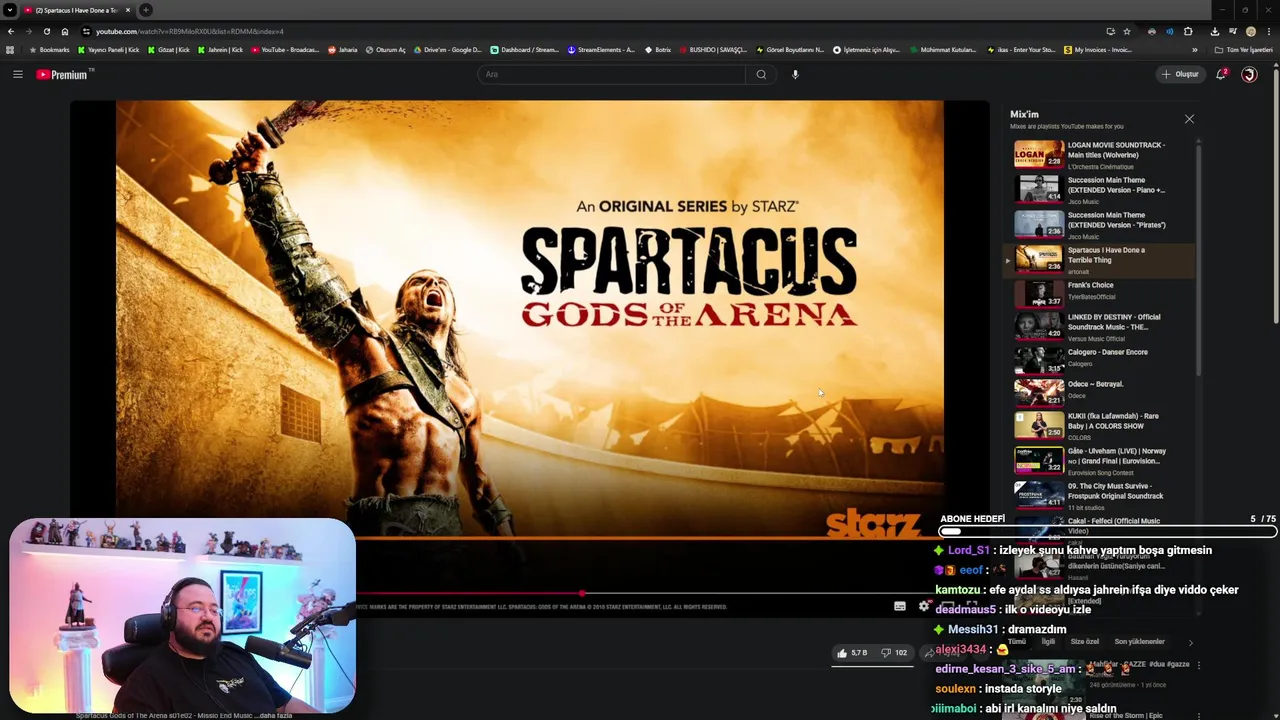Open the tab search dropdown arrow
This screenshot has height=720, width=1280.
point(10,10)
